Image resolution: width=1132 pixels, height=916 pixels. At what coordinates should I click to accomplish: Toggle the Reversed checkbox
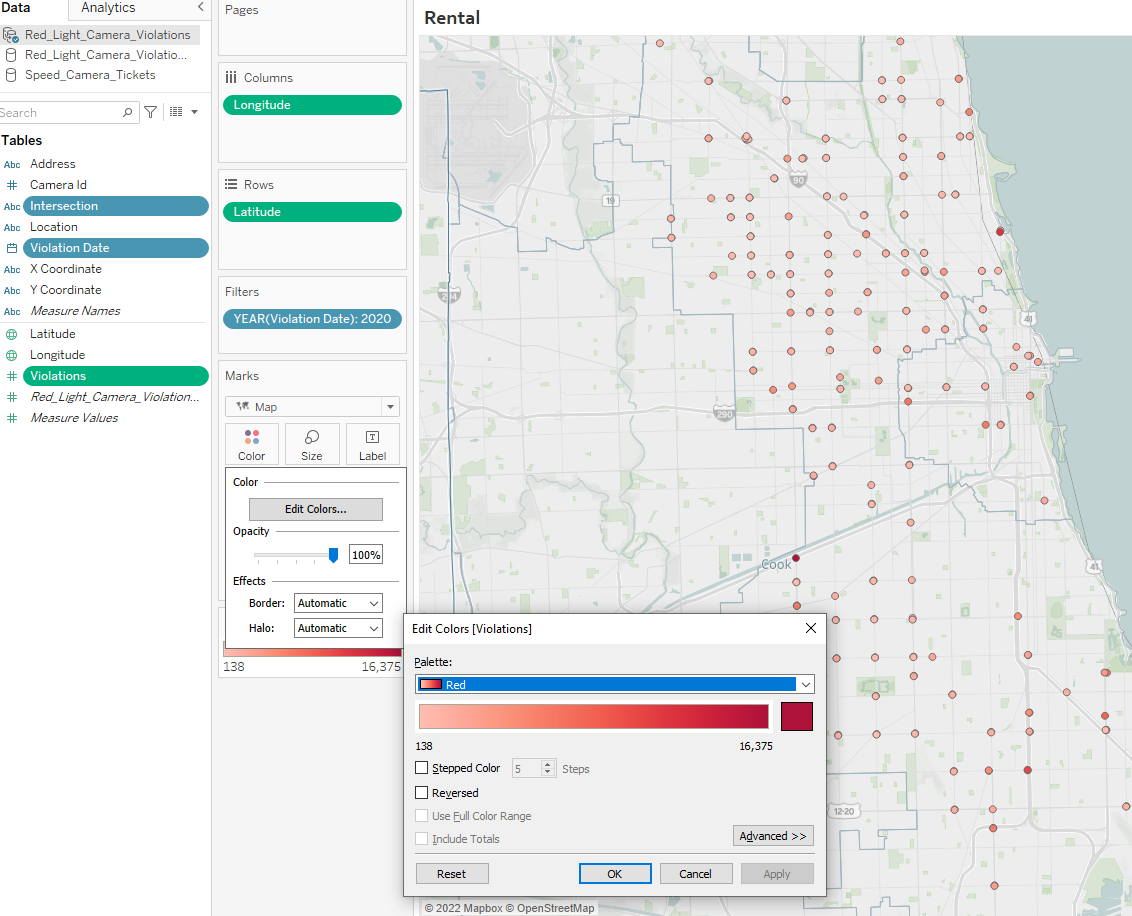(422, 792)
